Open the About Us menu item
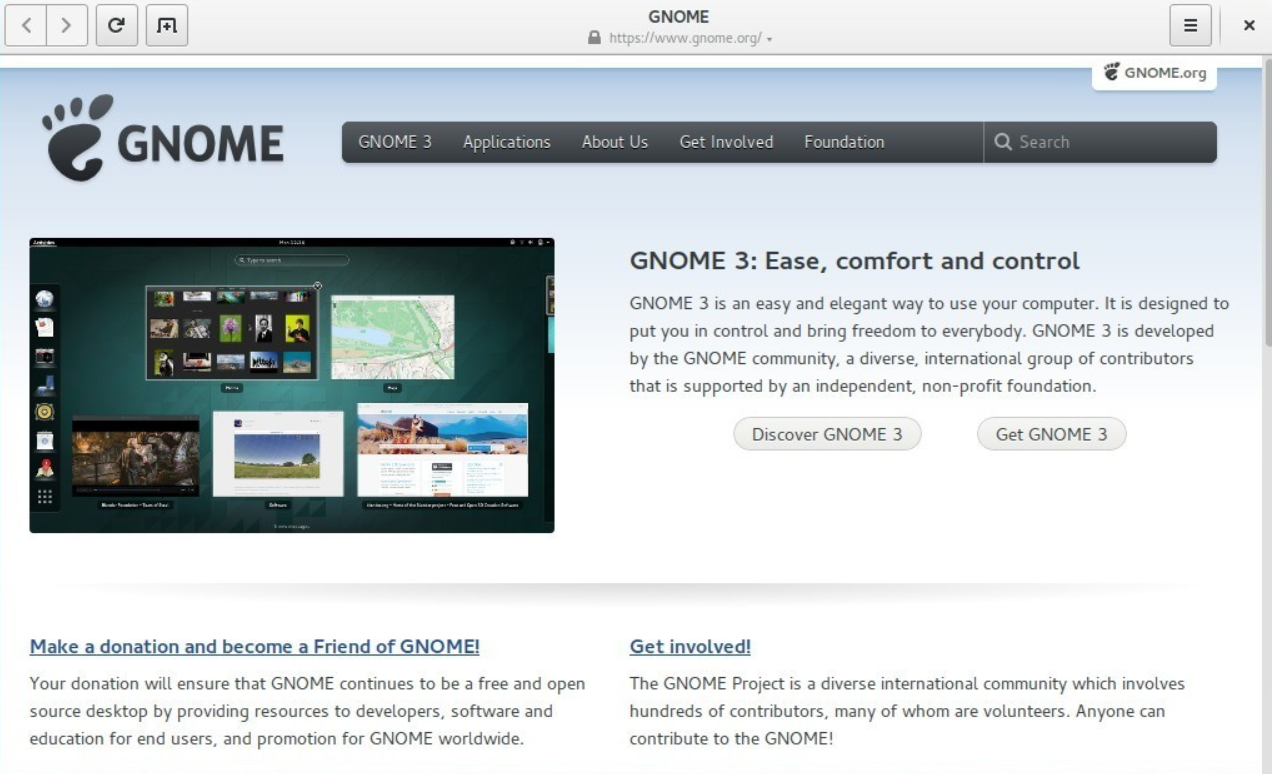This screenshot has width=1272, height=774. (615, 142)
